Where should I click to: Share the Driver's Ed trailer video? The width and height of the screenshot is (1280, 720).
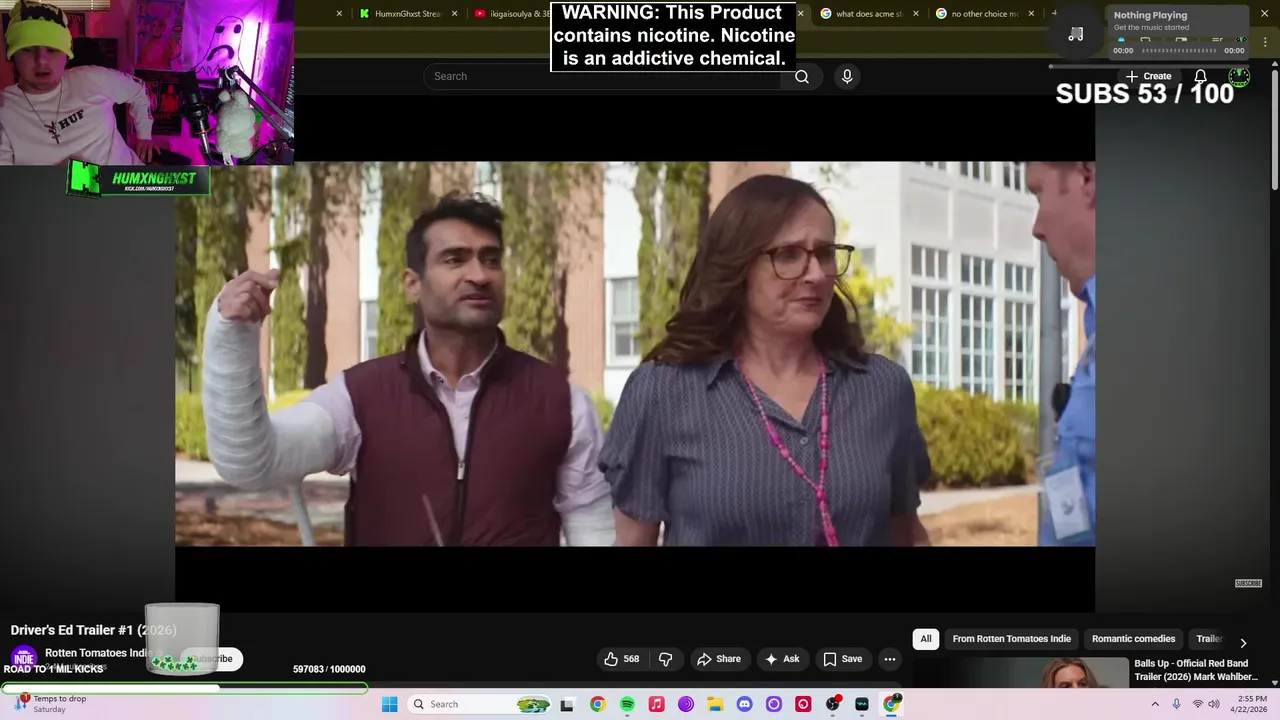click(x=719, y=659)
